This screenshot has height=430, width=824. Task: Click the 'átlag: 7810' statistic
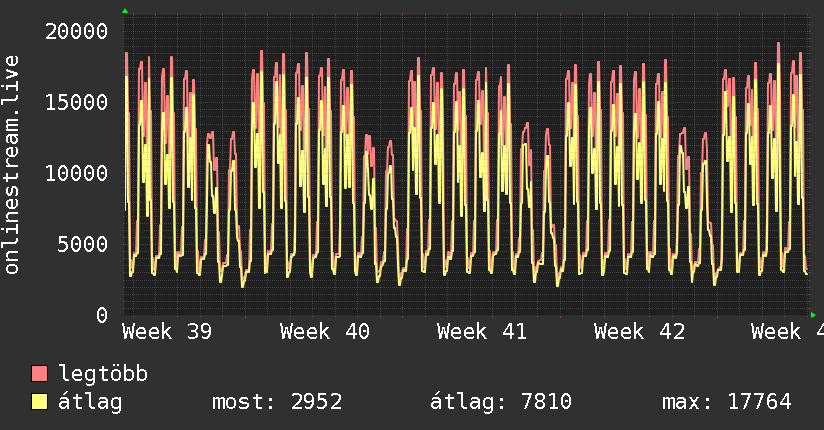click(x=501, y=402)
